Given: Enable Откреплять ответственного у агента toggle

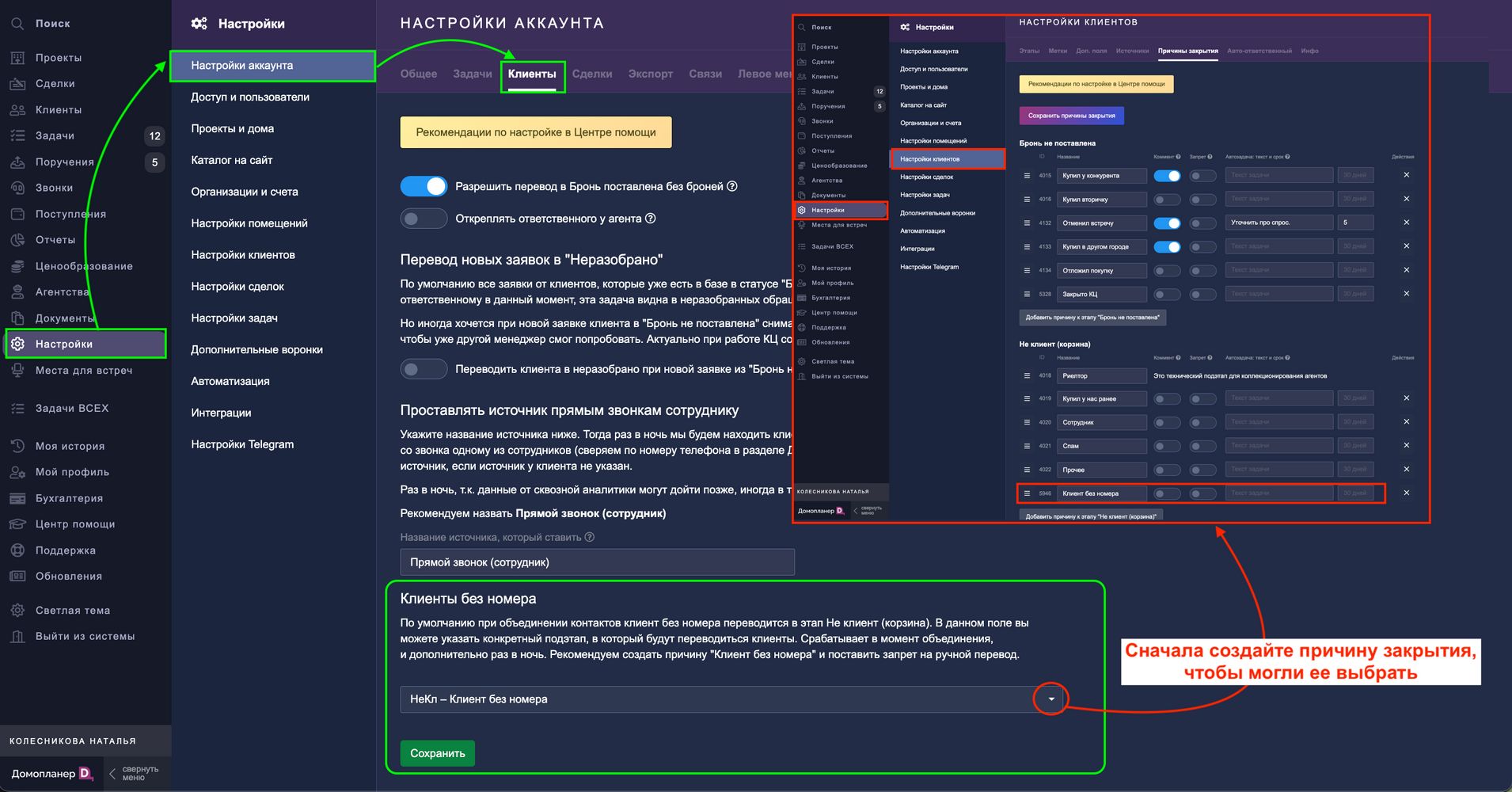Looking at the screenshot, I should pyautogui.click(x=424, y=219).
